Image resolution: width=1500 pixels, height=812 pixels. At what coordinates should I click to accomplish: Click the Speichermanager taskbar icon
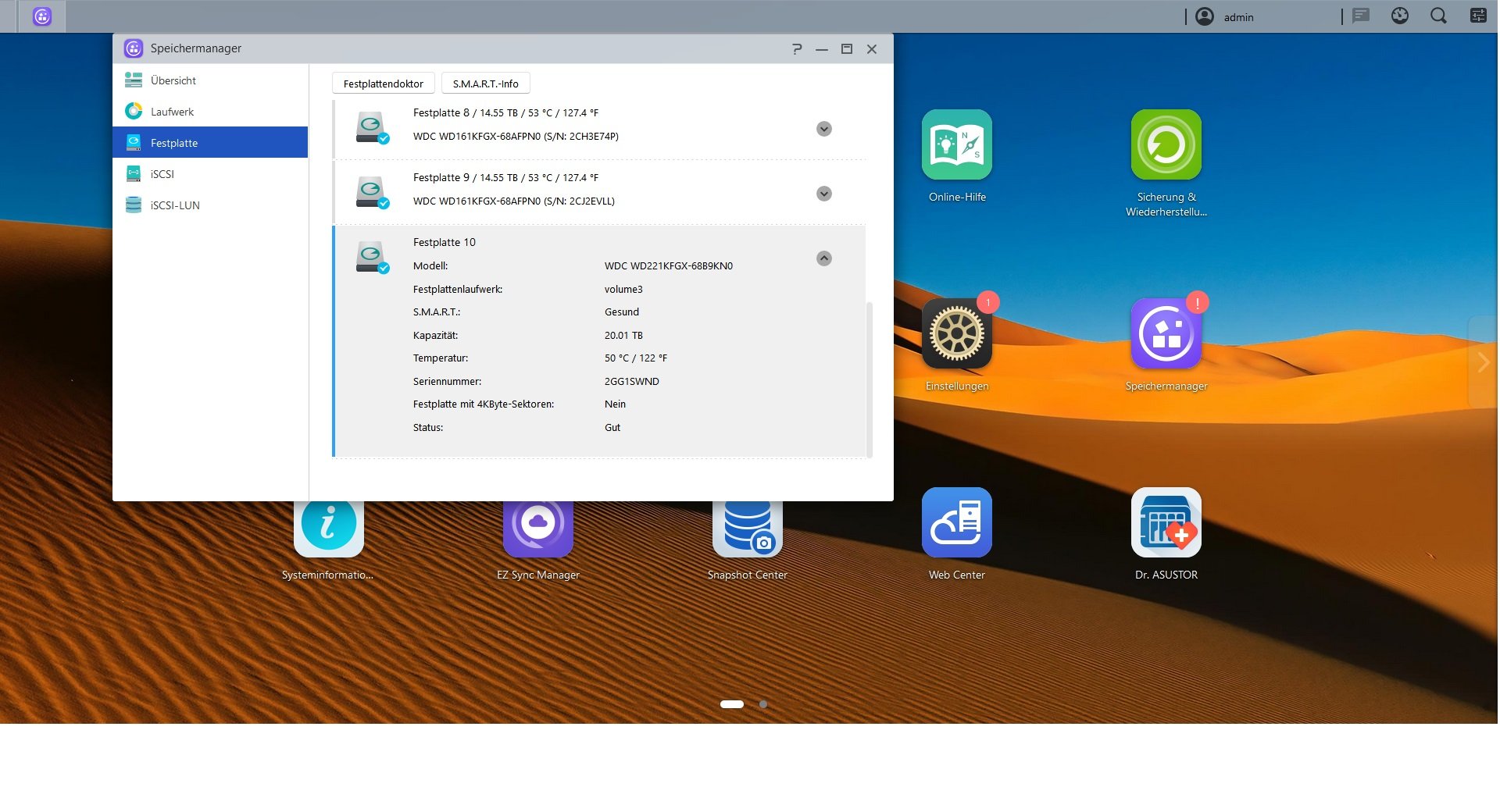(42, 16)
